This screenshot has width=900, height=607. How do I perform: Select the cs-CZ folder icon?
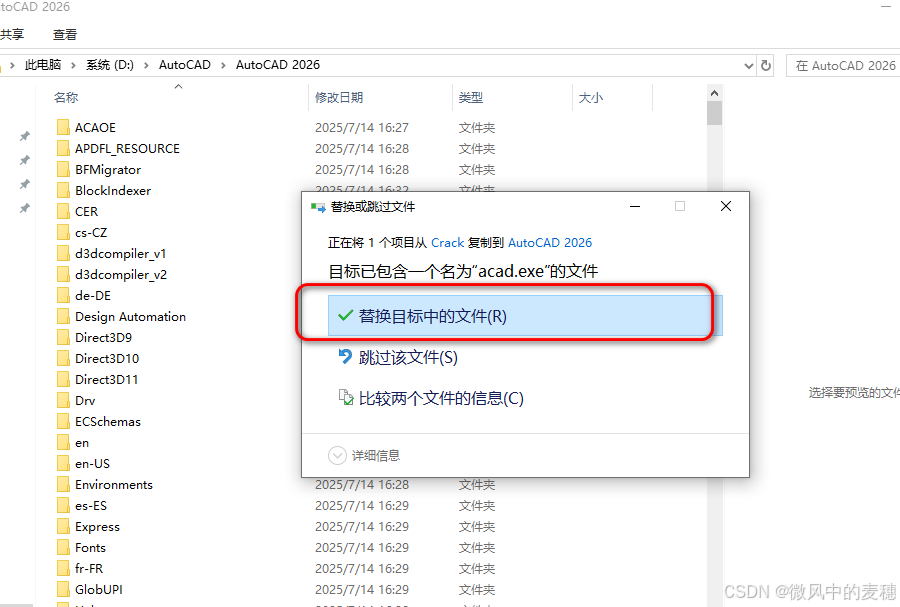tap(63, 232)
